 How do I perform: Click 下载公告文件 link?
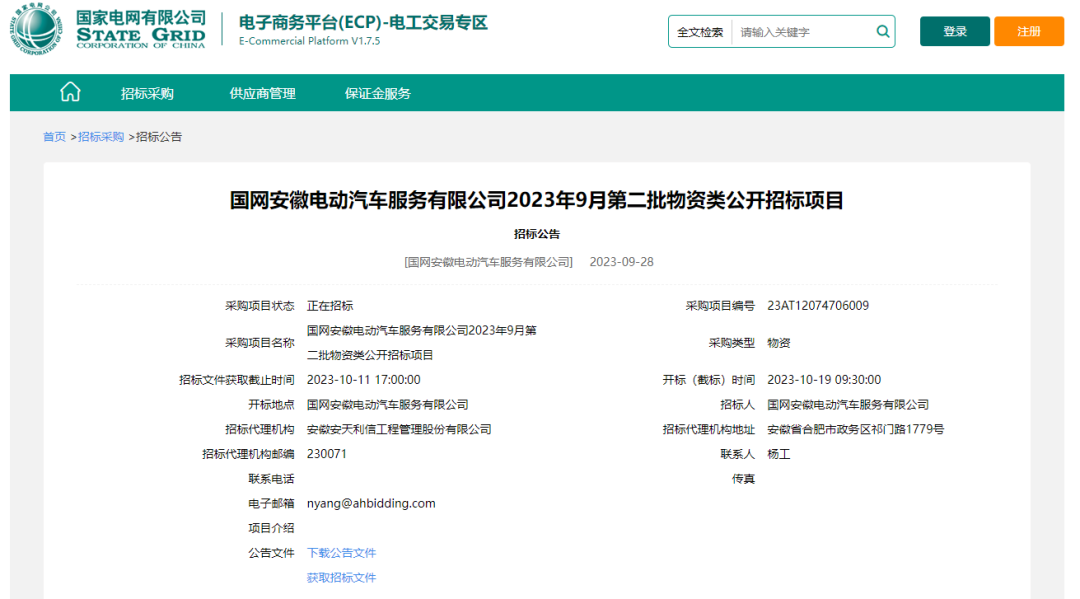(341, 553)
